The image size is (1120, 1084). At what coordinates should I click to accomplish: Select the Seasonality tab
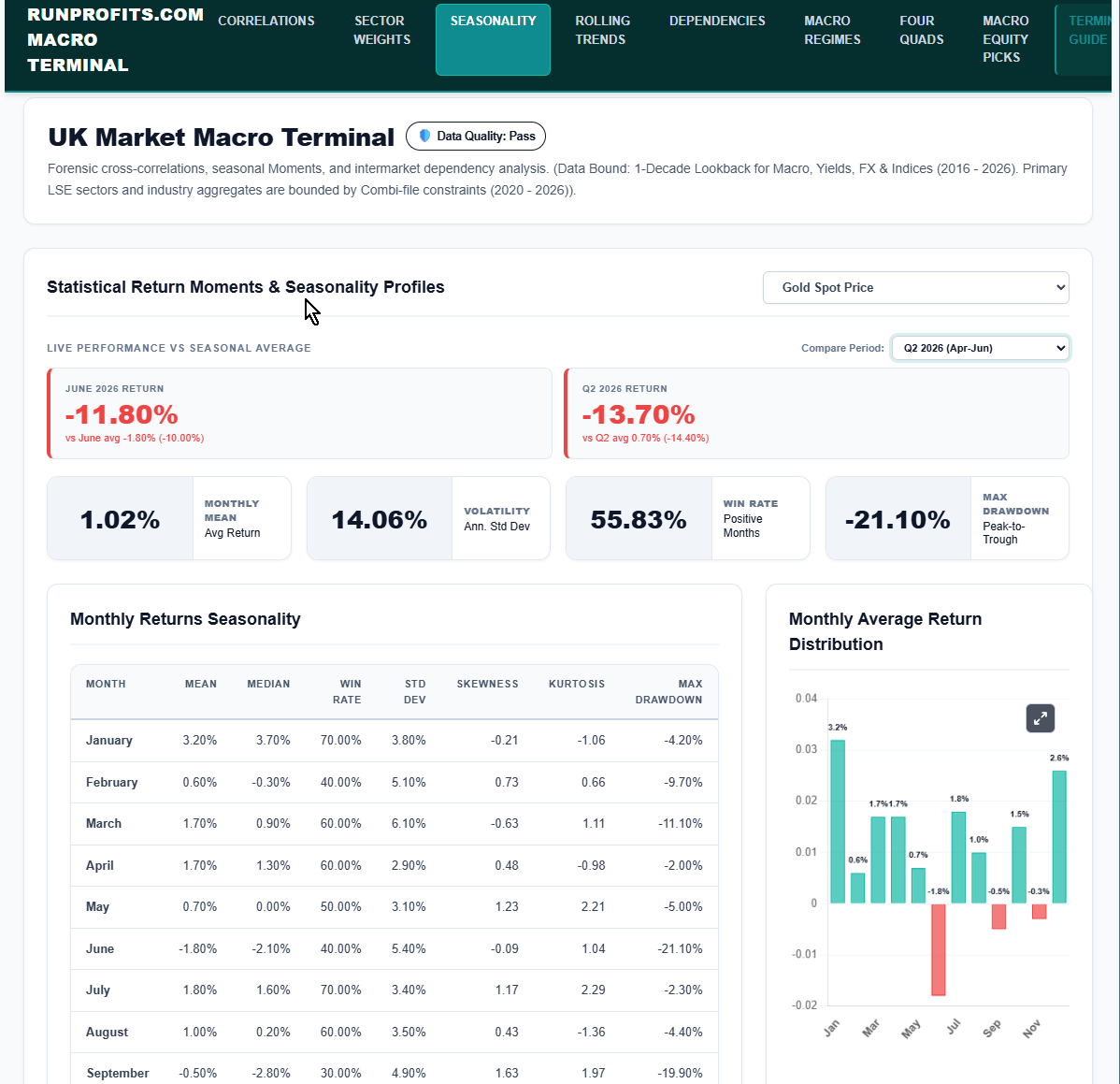(x=493, y=39)
